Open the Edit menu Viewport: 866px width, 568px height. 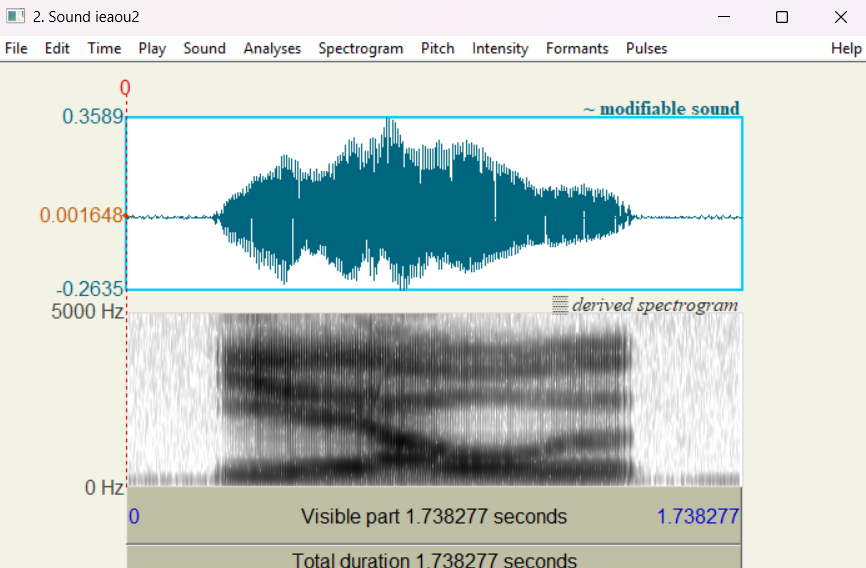(x=57, y=49)
